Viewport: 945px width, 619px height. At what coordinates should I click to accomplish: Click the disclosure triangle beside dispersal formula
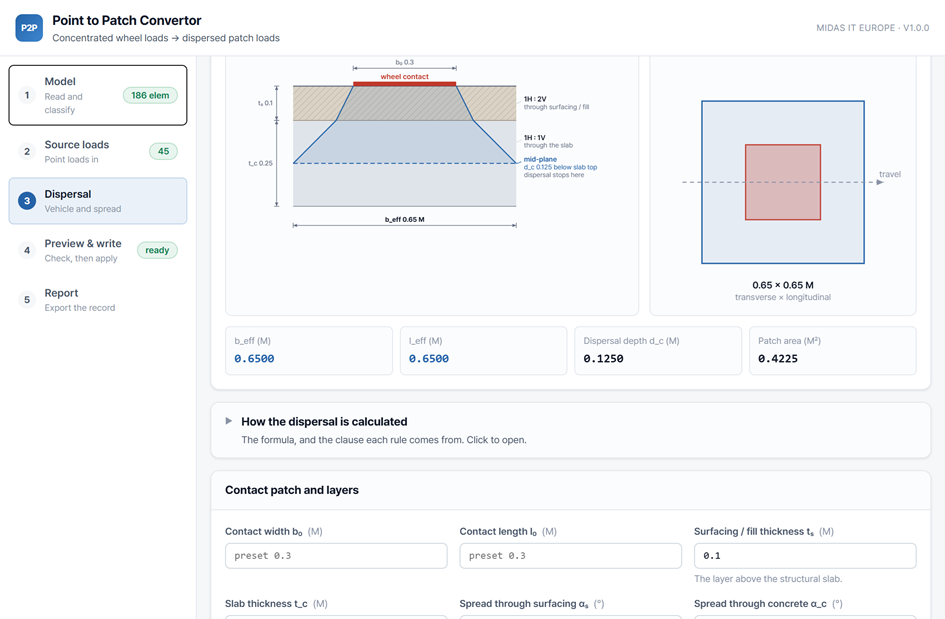point(228,421)
